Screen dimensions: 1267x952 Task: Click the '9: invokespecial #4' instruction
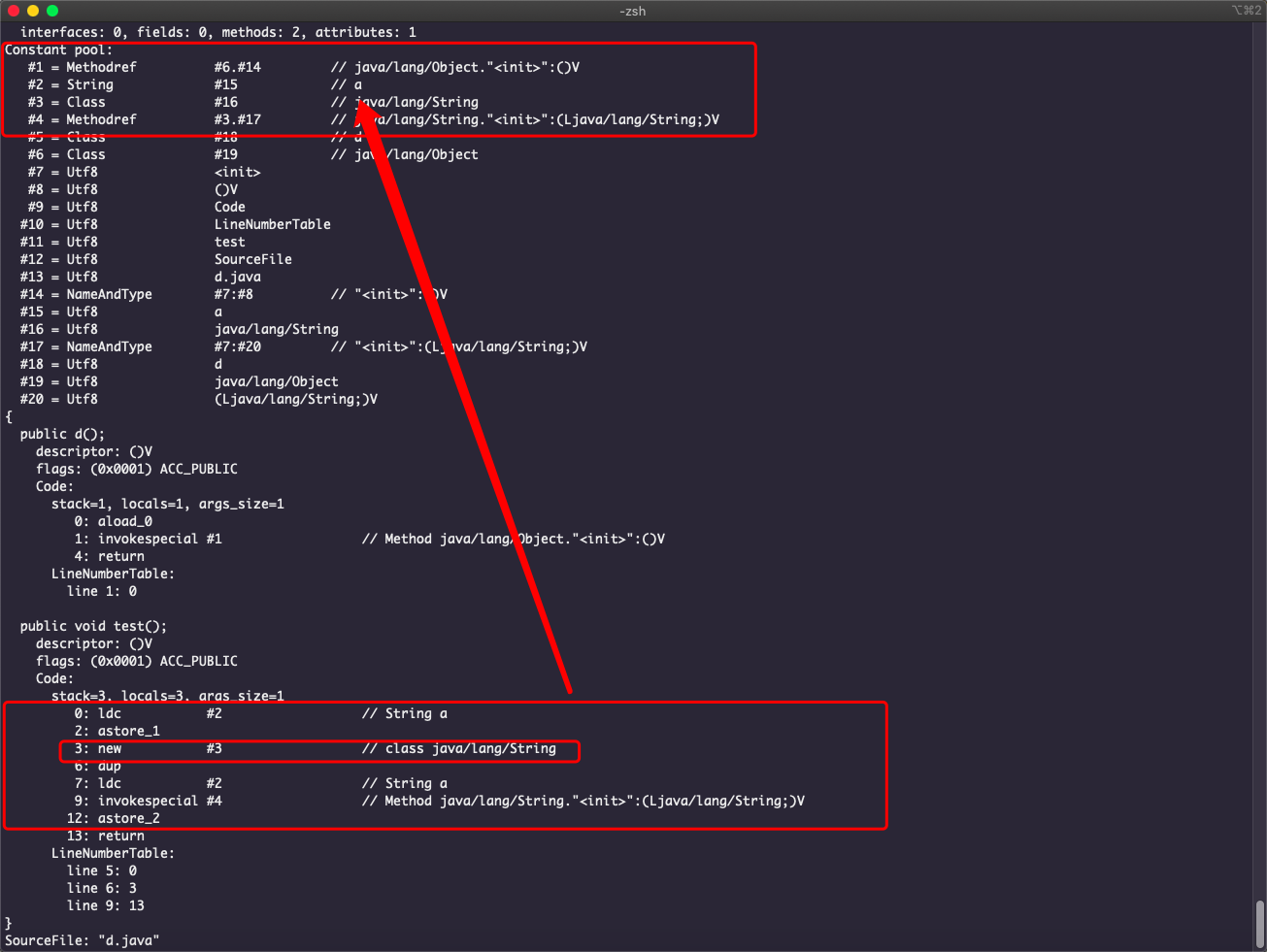440,801
